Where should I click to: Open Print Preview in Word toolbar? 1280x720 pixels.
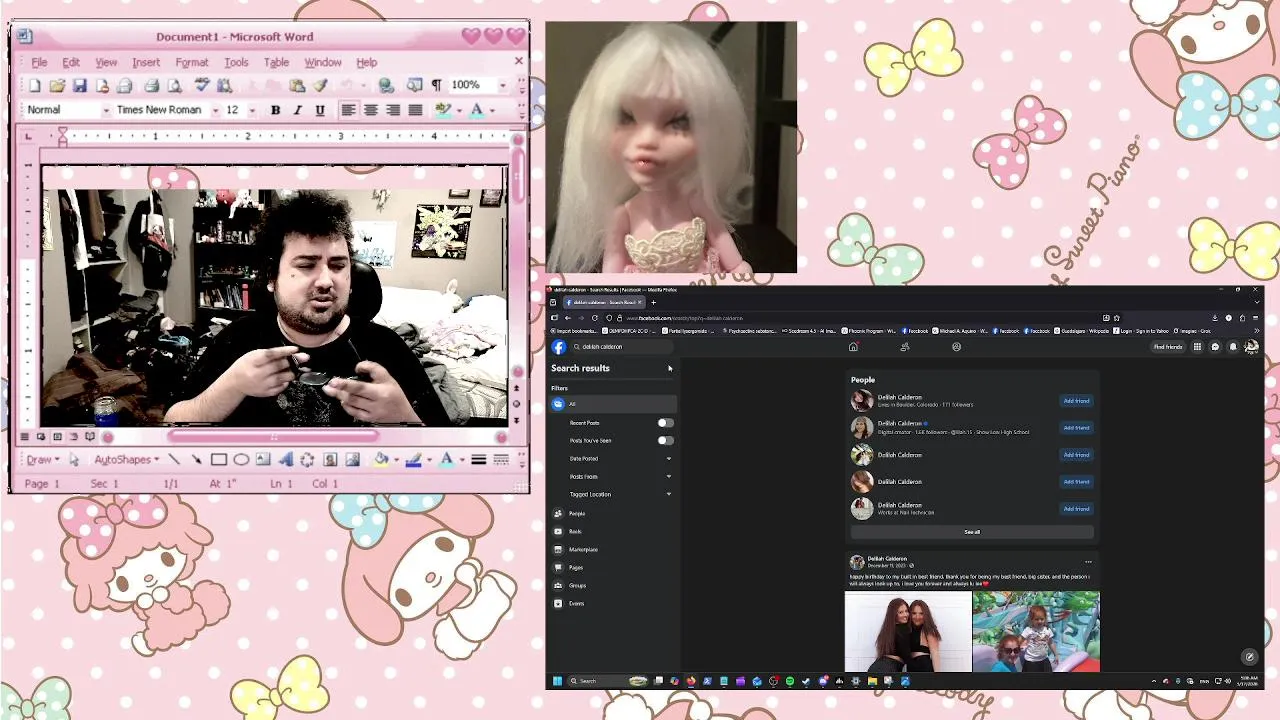[174, 86]
